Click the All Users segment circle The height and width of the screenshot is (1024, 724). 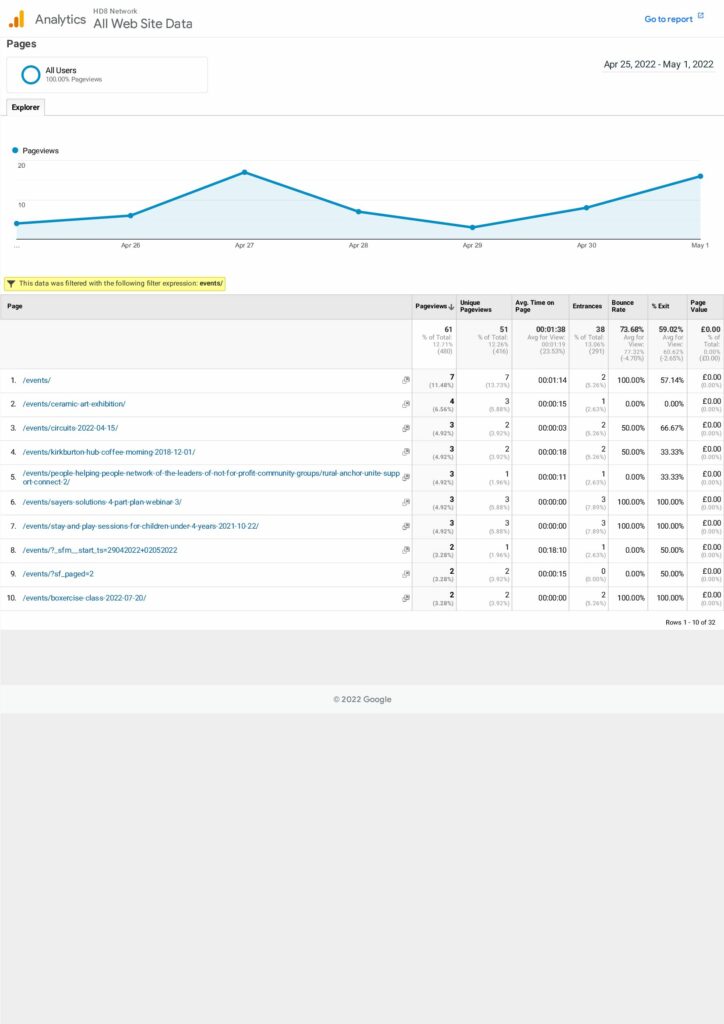tap(31, 74)
